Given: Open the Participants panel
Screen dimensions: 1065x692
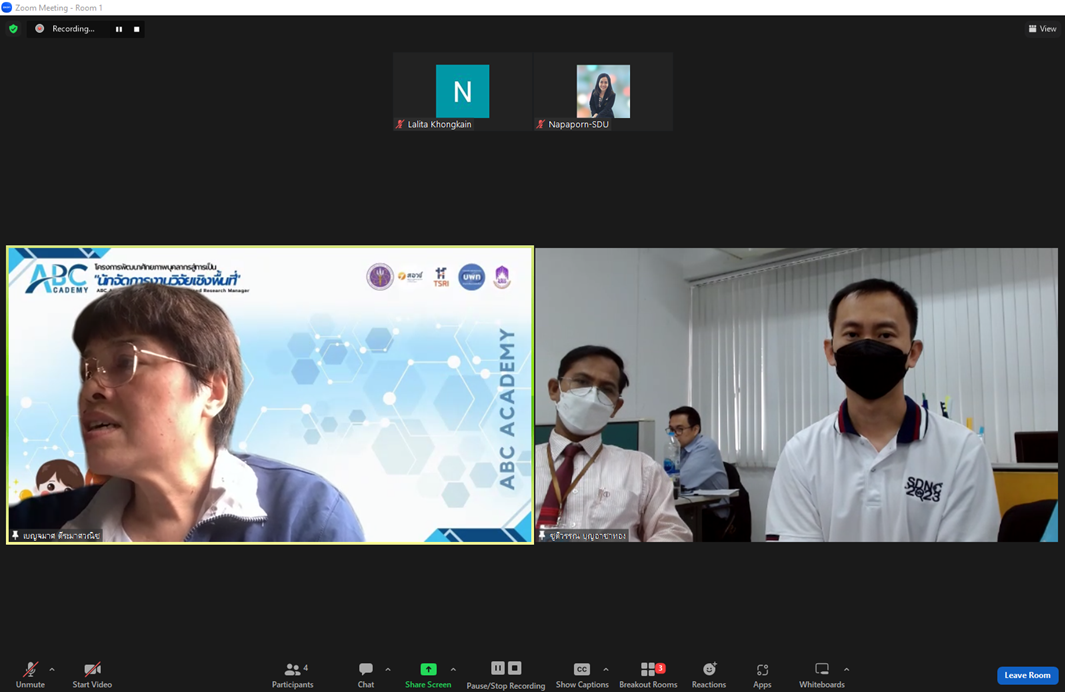Looking at the screenshot, I should [292, 674].
